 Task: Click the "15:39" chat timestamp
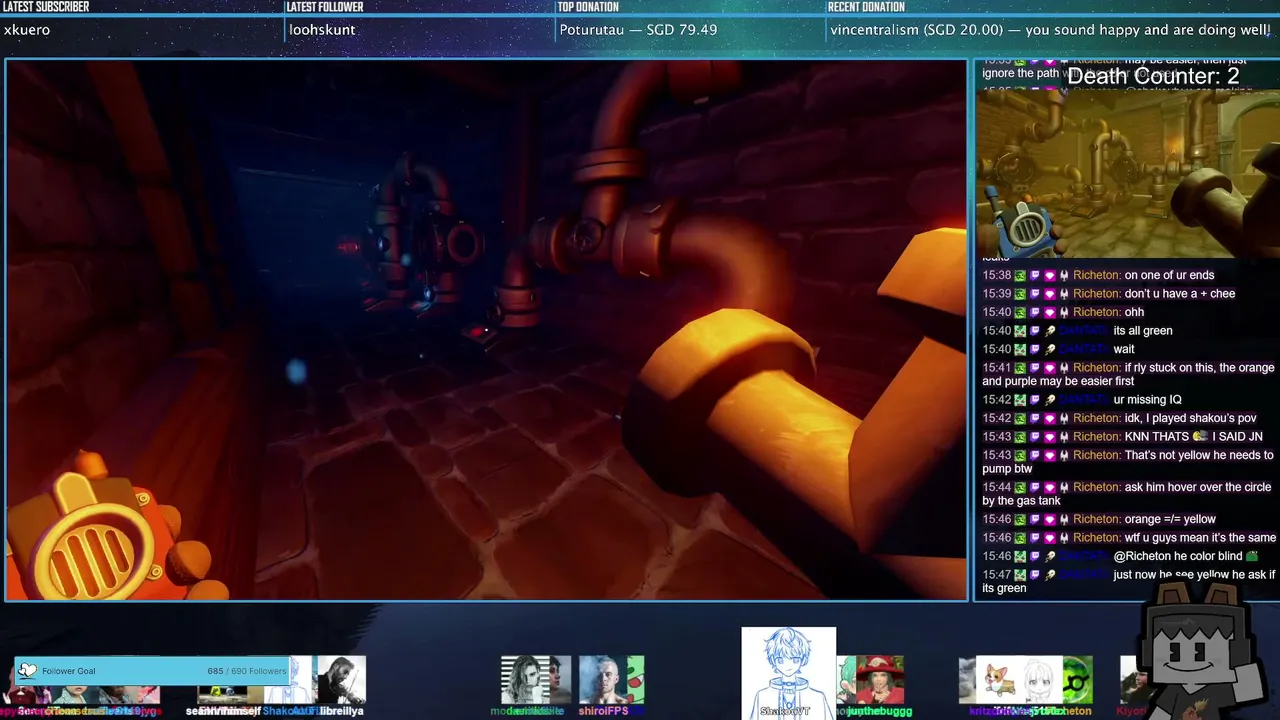[x=997, y=294]
